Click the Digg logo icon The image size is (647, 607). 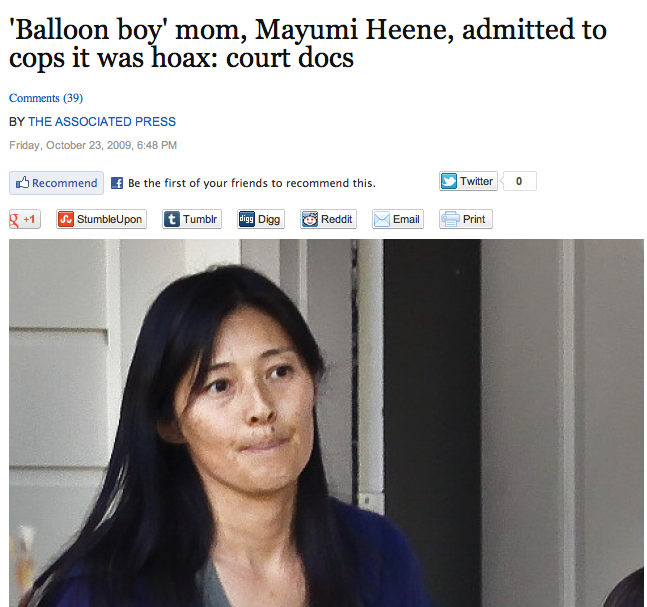[x=247, y=219]
